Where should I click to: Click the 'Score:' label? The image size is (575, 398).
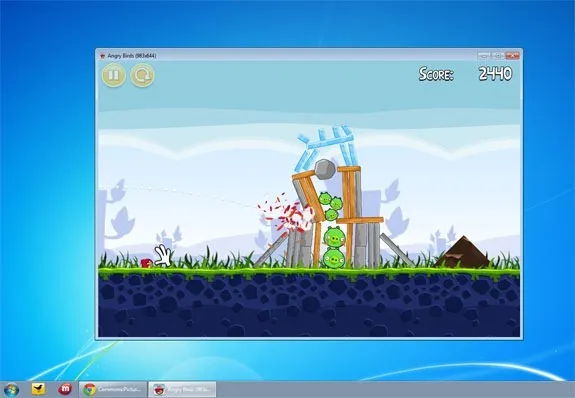click(436, 74)
